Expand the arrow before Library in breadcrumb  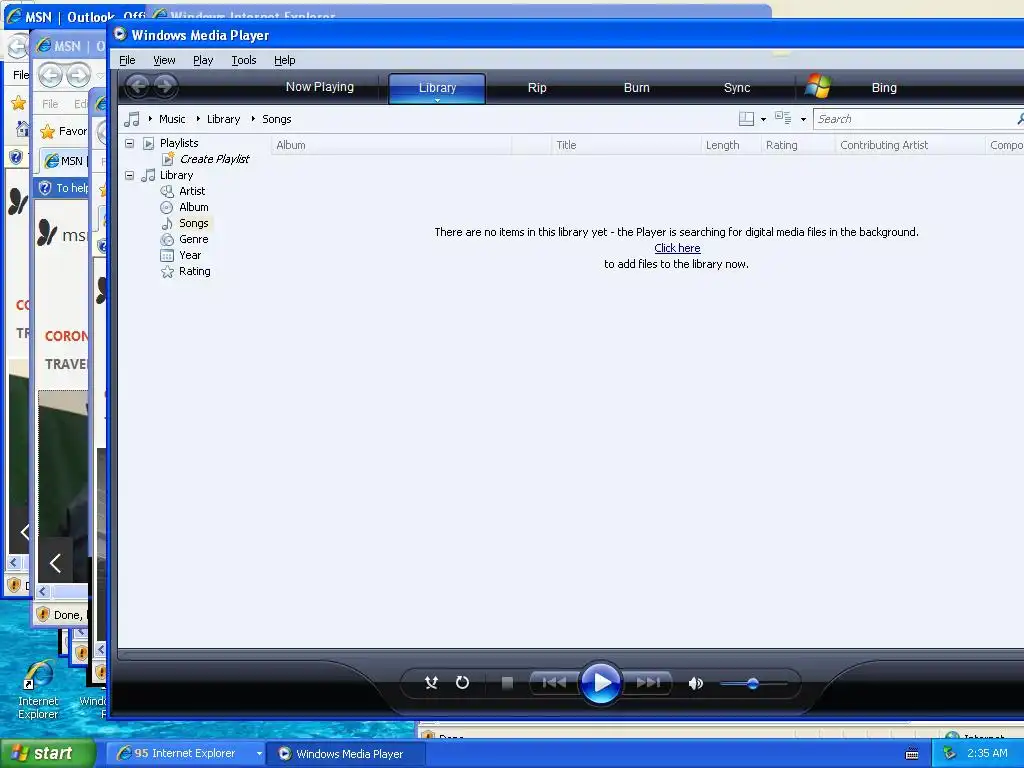pos(198,119)
